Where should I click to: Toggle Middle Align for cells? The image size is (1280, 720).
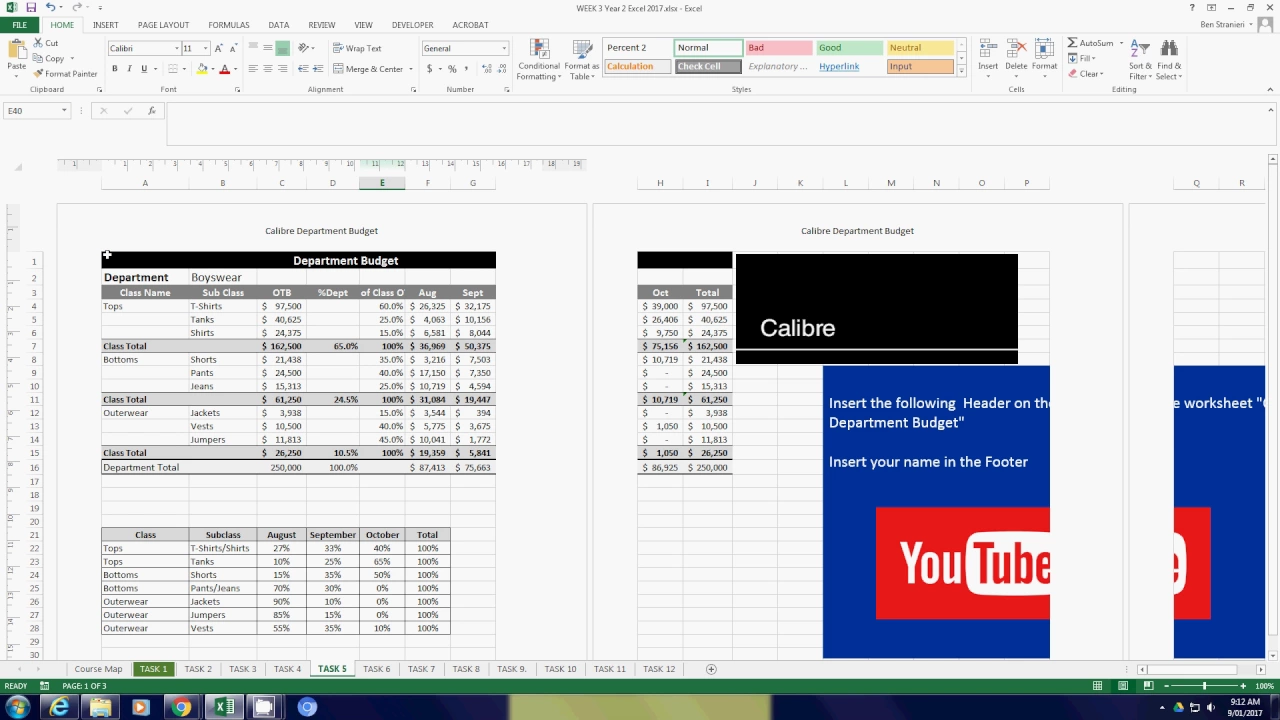[x=267, y=48]
